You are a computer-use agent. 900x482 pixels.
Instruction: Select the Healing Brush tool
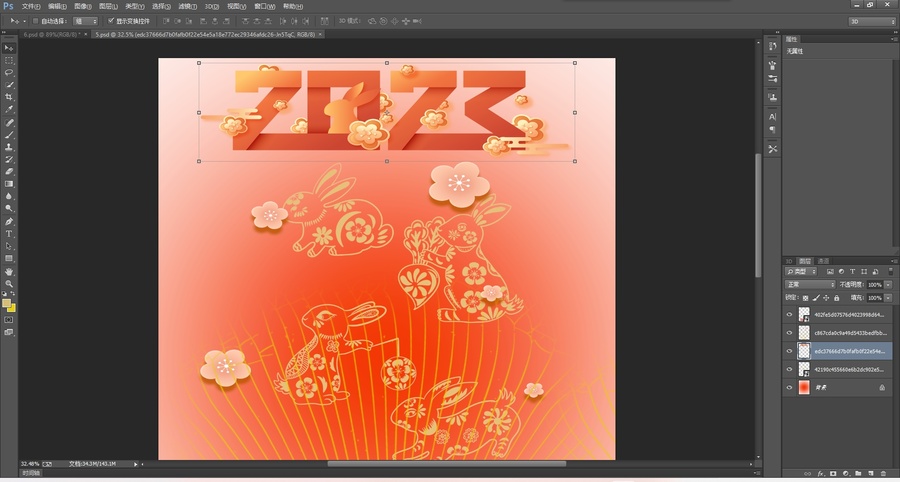click(x=9, y=123)
